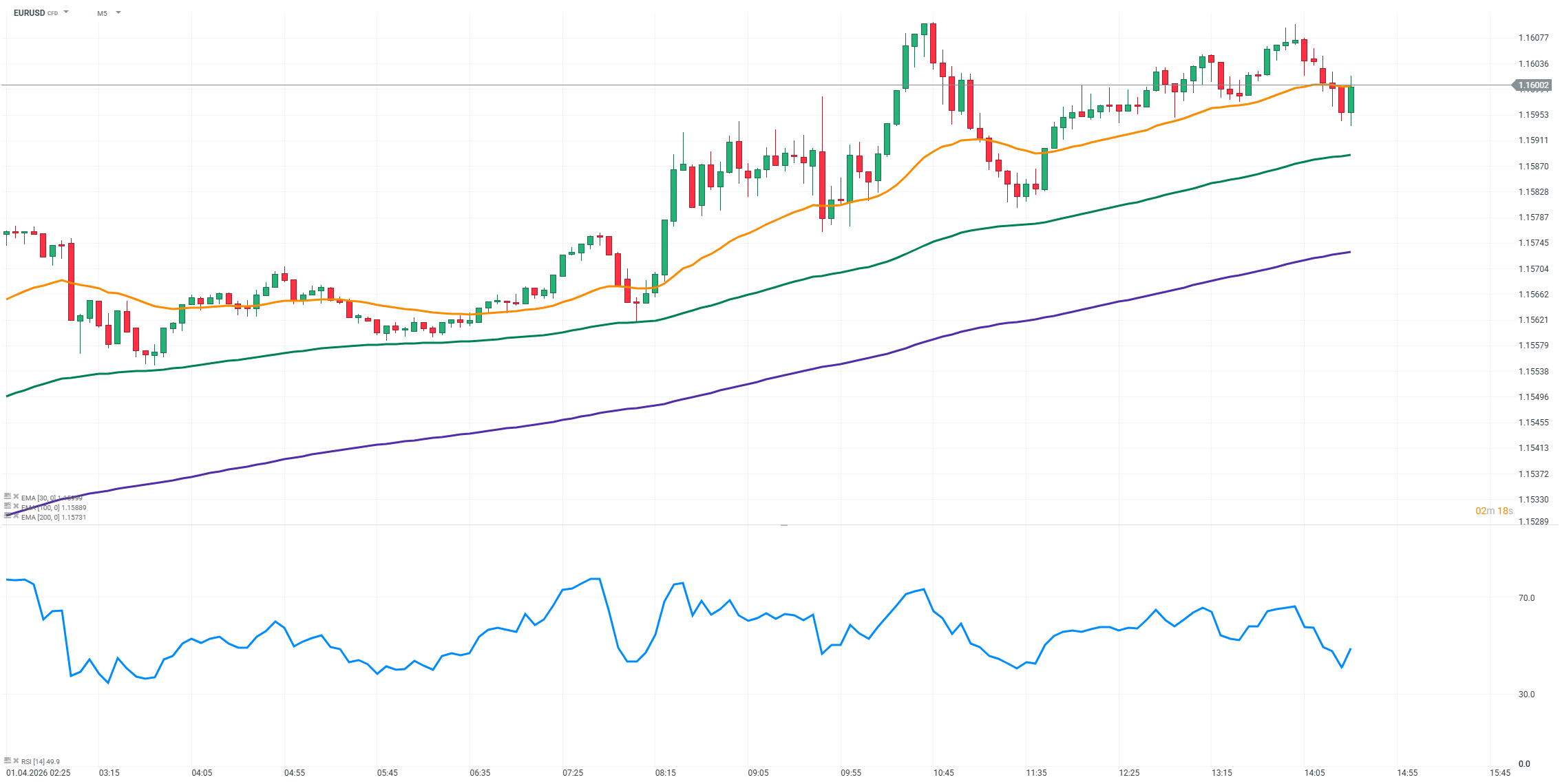The image size is (1560, 784).
Task: Open settings icon for EMA 200 indicator
Action: [8, 516]
